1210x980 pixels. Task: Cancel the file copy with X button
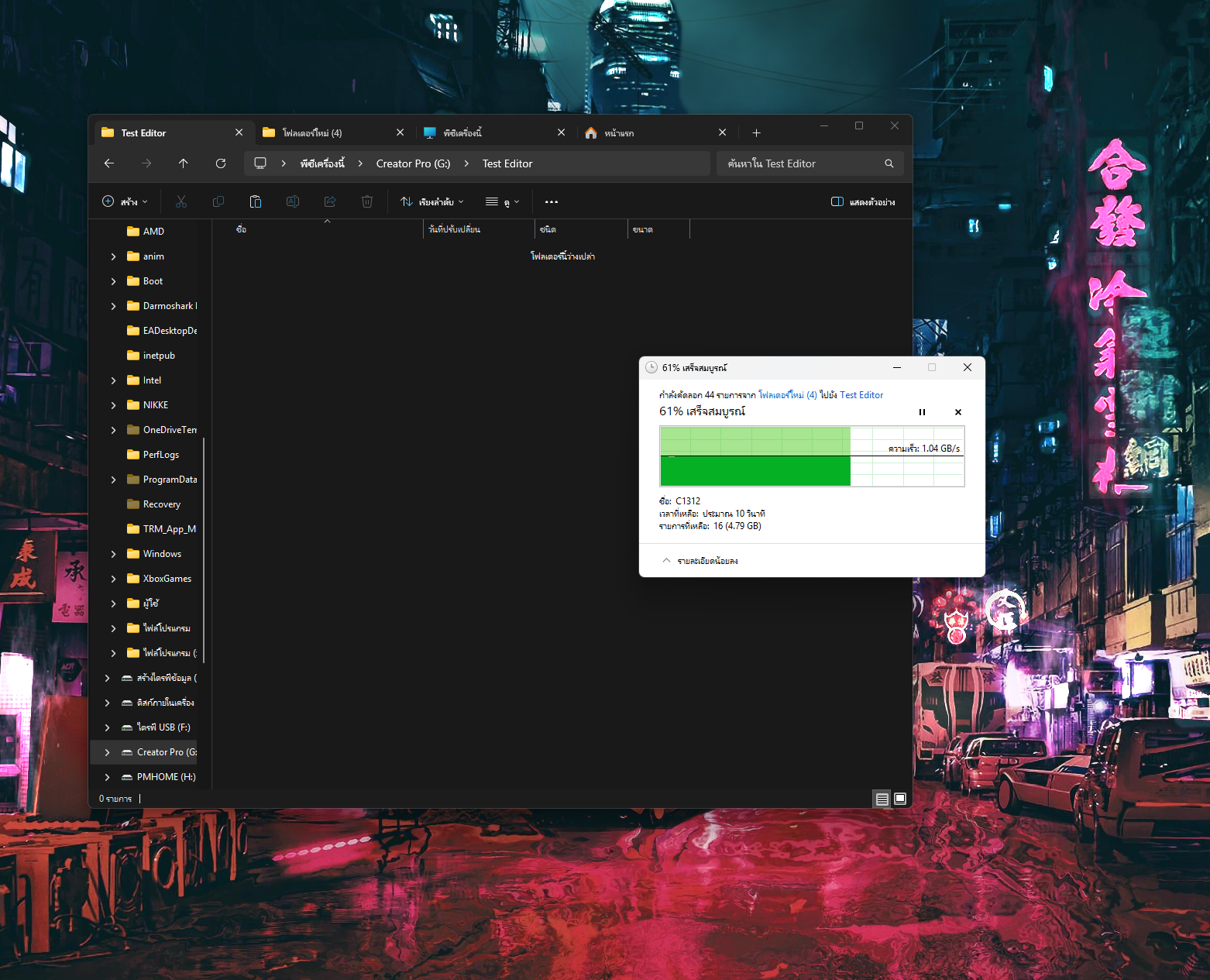[x=958, y=412]
